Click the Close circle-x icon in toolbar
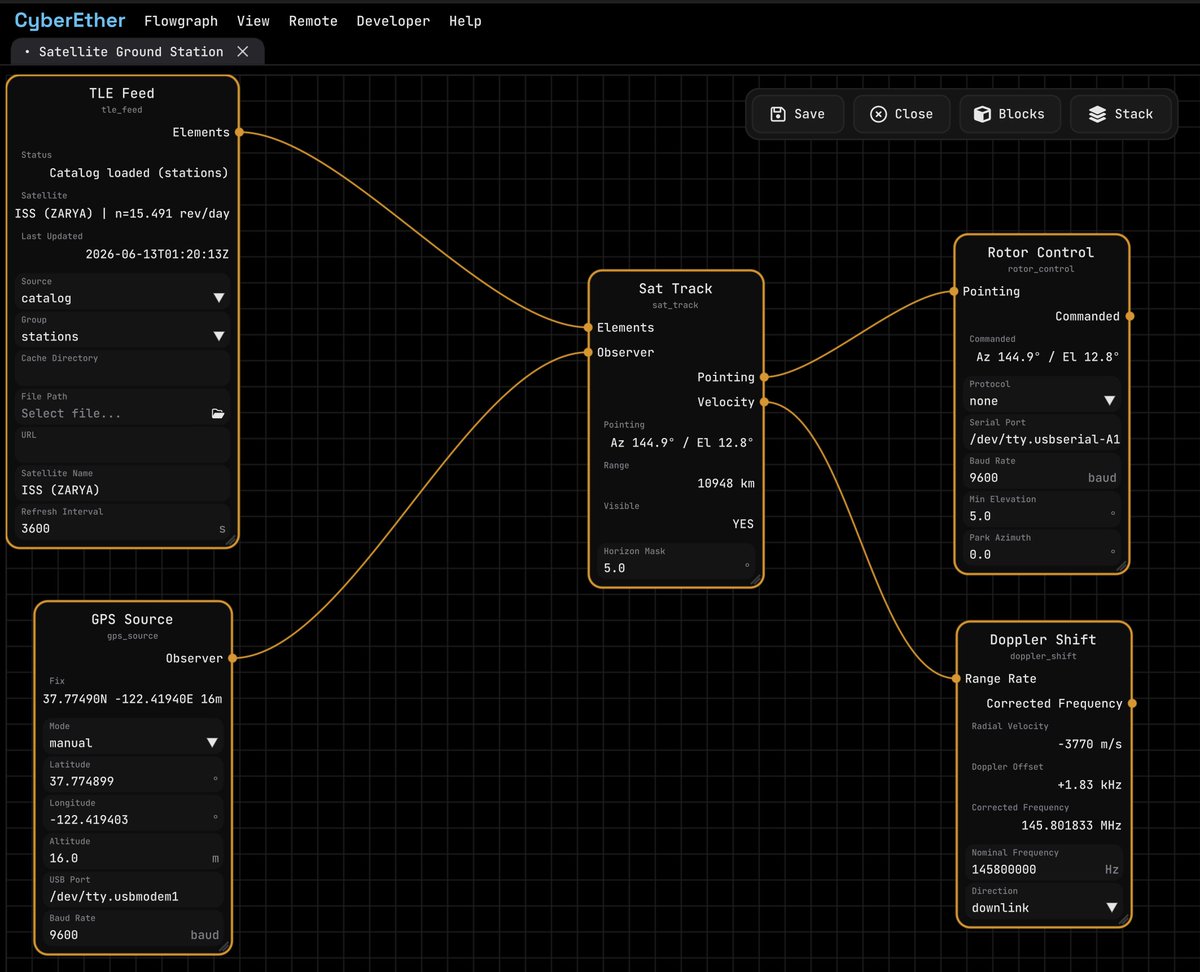1200x972 pixels. (x=878, y=114)
